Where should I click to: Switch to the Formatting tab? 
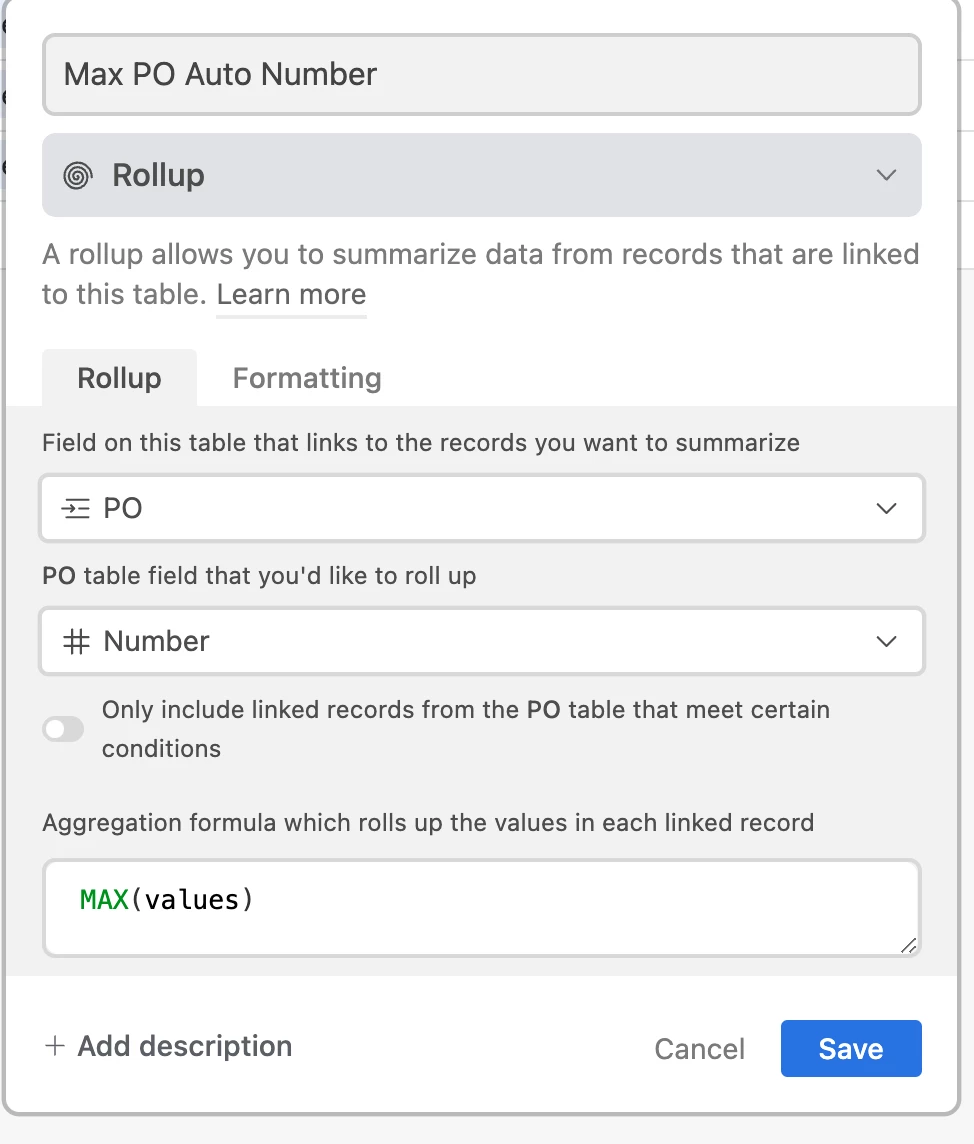(307, 378)
